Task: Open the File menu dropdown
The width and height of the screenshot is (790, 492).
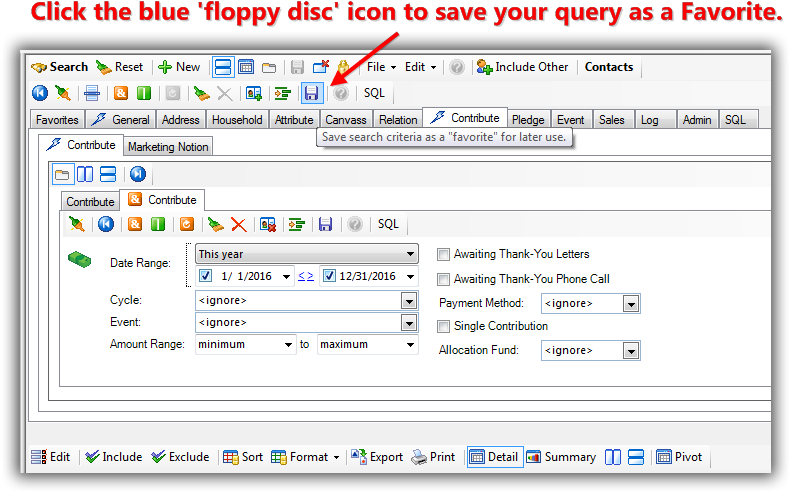Action: (x=381, y=67)
